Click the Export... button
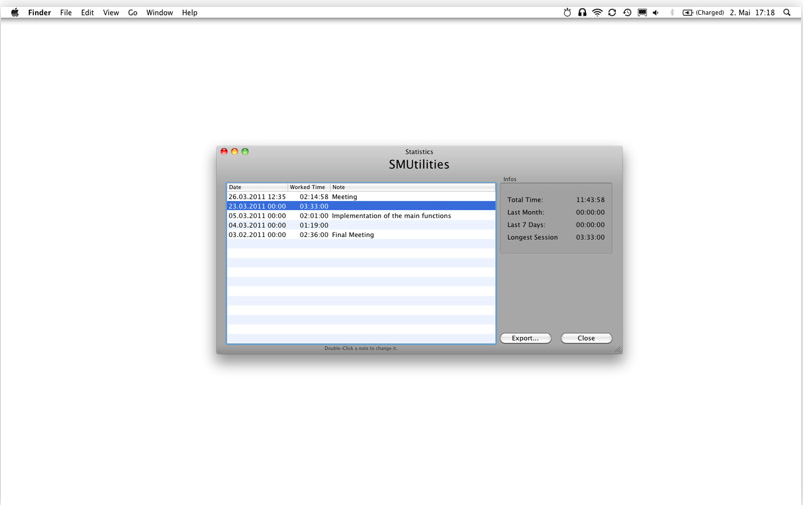The height and width of the screenshot is (505, 803). 525,338
